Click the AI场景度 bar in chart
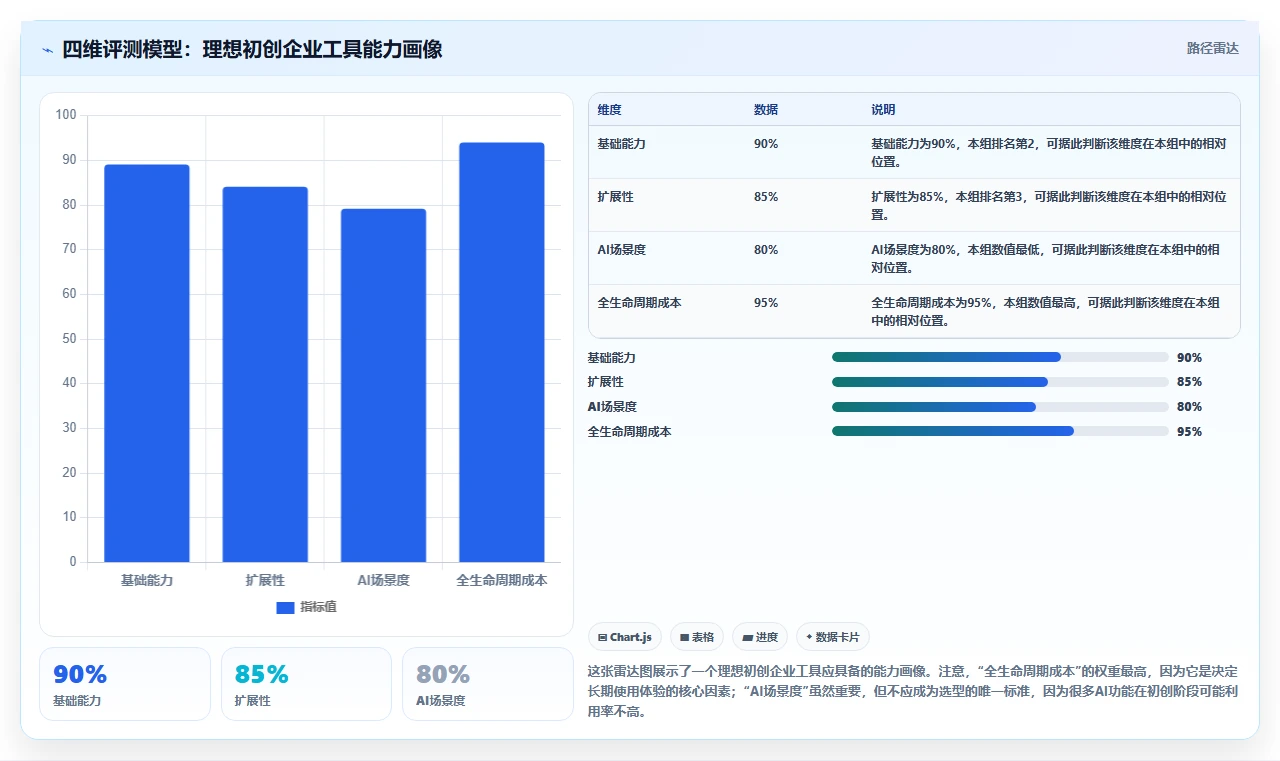1280x761 pixels. pos(383,385)
